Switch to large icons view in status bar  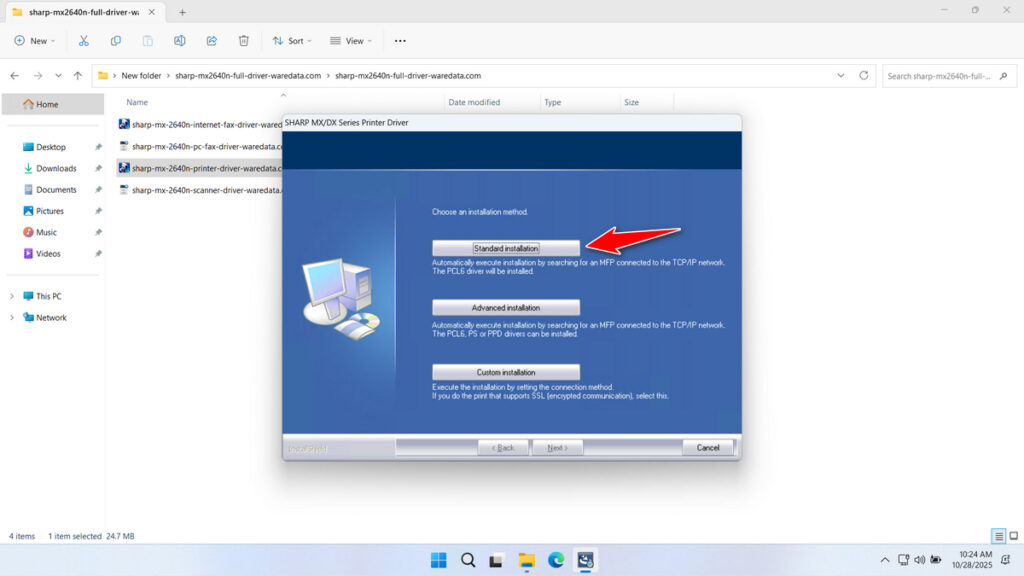point(1012,536)
